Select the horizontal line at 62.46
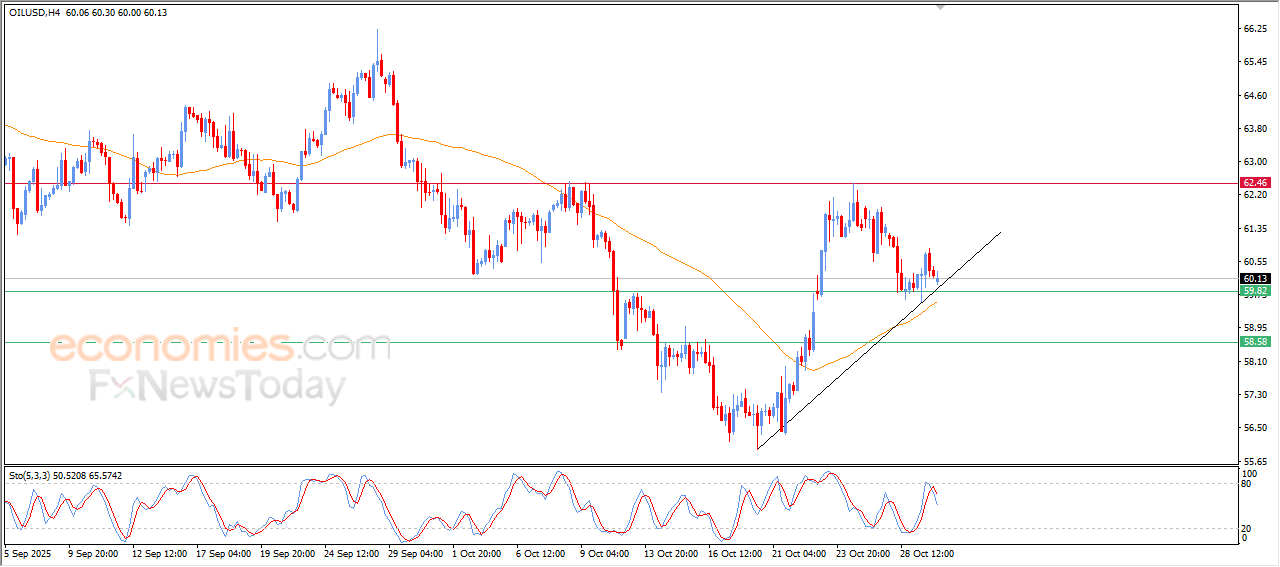 click(x=700, y=183)
